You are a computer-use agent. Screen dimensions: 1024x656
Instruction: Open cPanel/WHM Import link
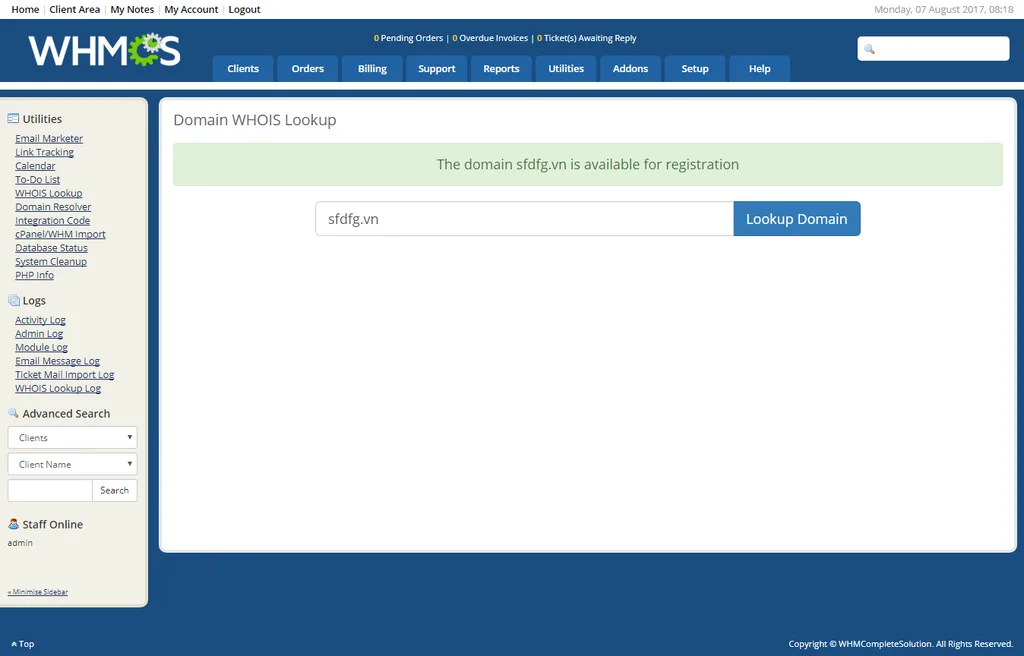(x=60, y=234)
